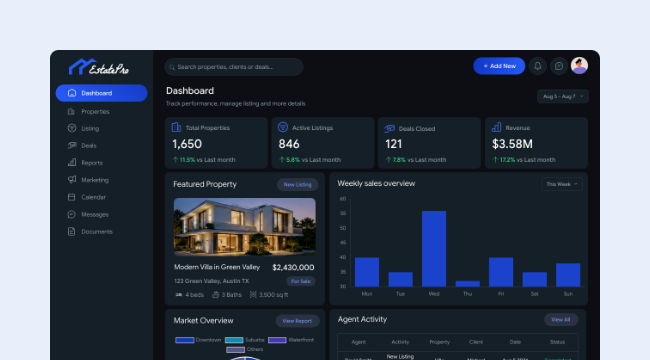Open Reports from the sidebar

point(92,163)
